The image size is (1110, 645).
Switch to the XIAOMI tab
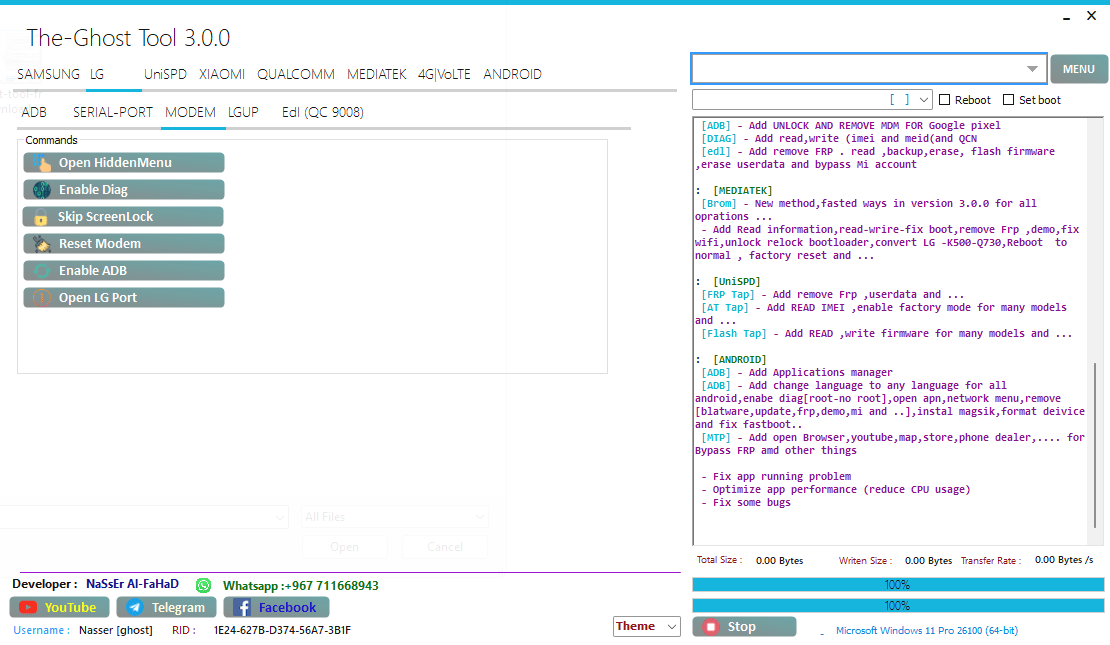pyautogui.click(x=222, y=74)
